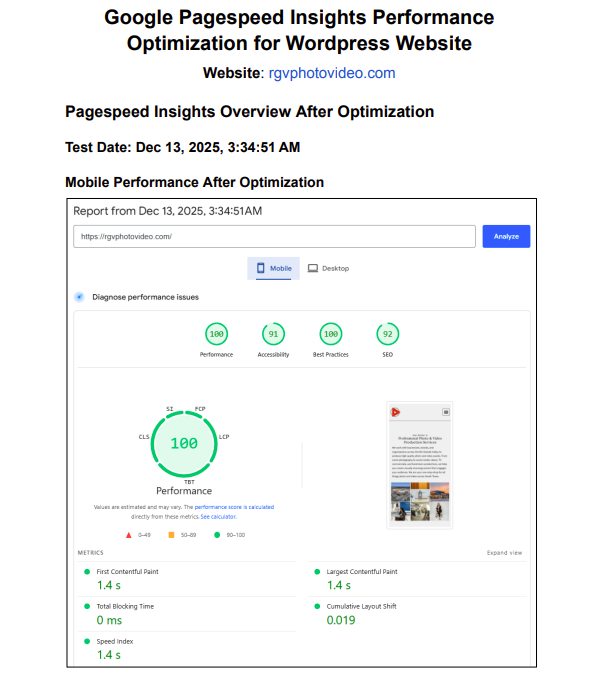Click the Diagnose performance issues icon
Screen dimensions: 602x678
79,297
